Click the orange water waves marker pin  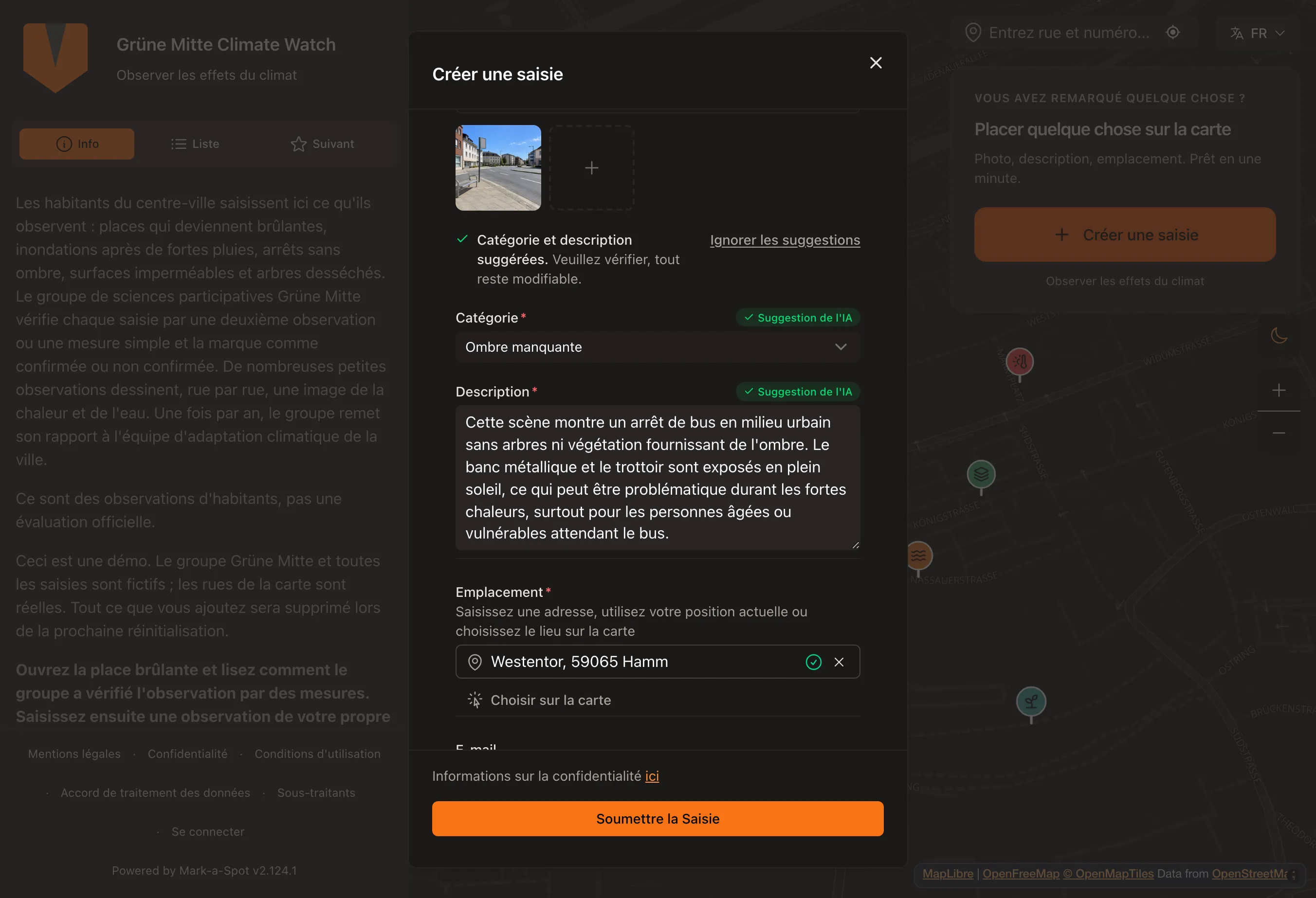pyautogui.click(x=918, y=556)
